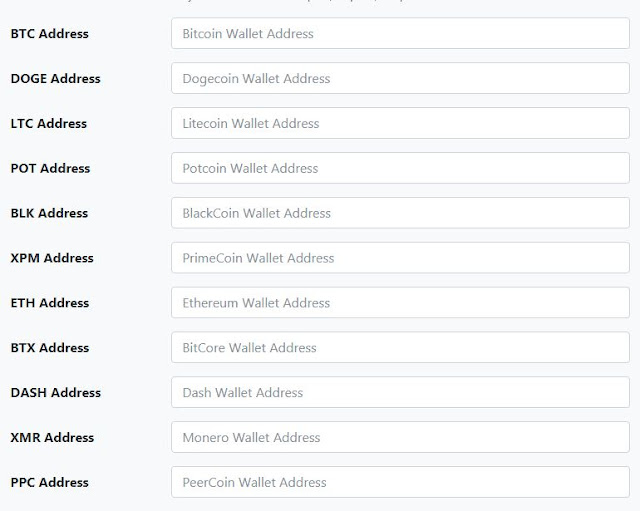The width and height of the screenshot is (640, 511).
Task: Click the XPM Address label
Action: [52, 258]
